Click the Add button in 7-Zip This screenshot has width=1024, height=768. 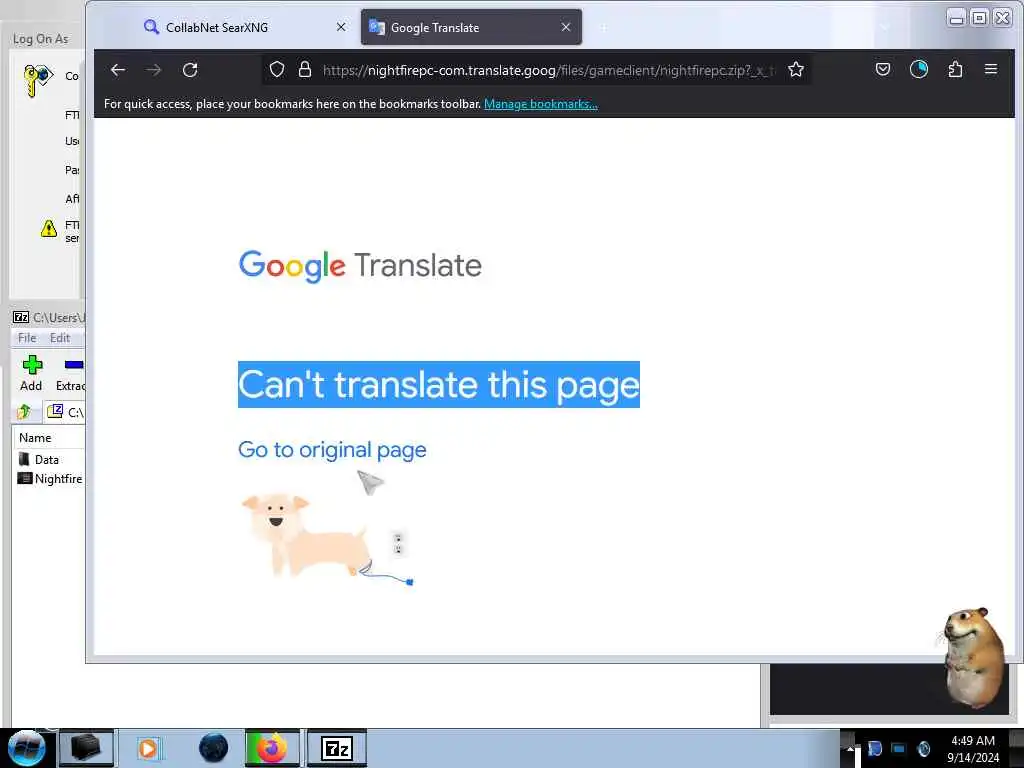[31, 373]
